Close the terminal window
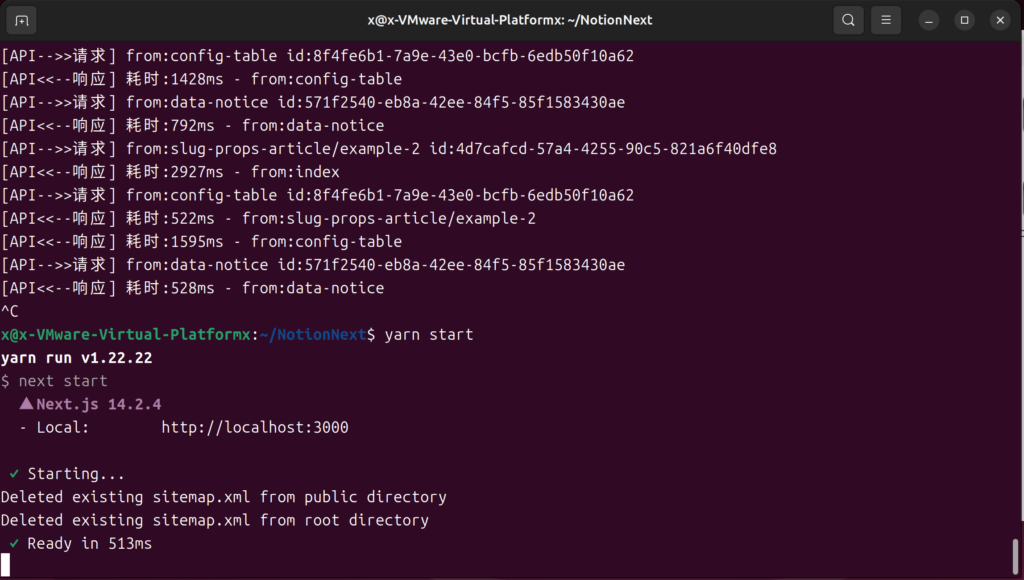The width and height of the screenshot is (1024, 580). tap(1000, 20)
